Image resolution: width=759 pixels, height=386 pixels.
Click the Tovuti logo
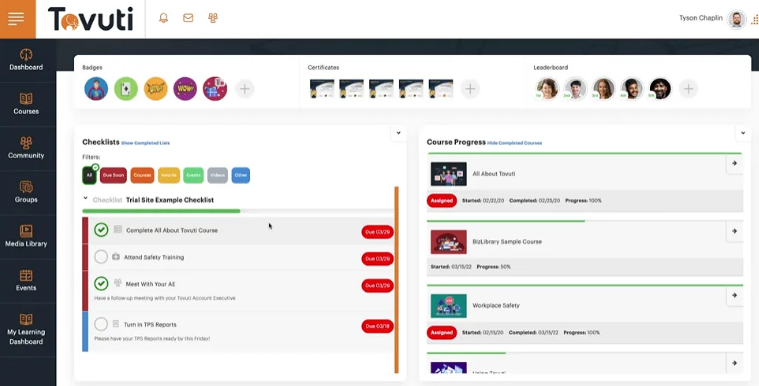90,19
